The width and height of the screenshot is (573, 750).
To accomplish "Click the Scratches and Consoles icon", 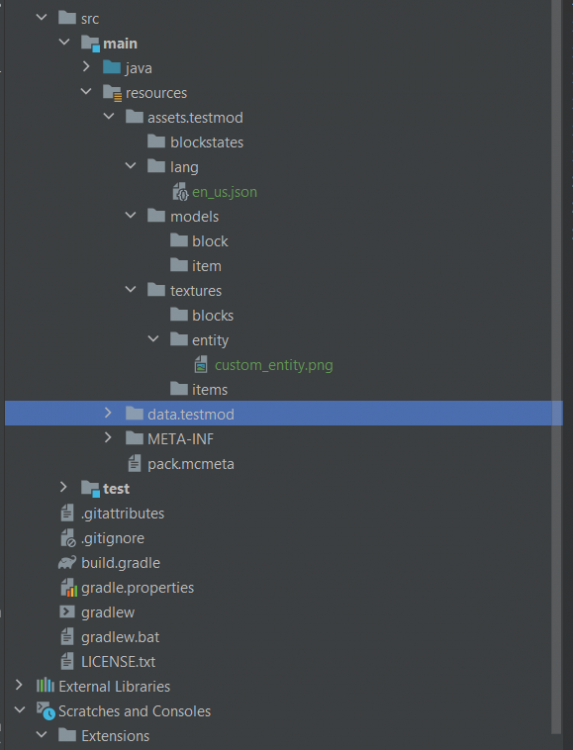I will tap(46, 711).
